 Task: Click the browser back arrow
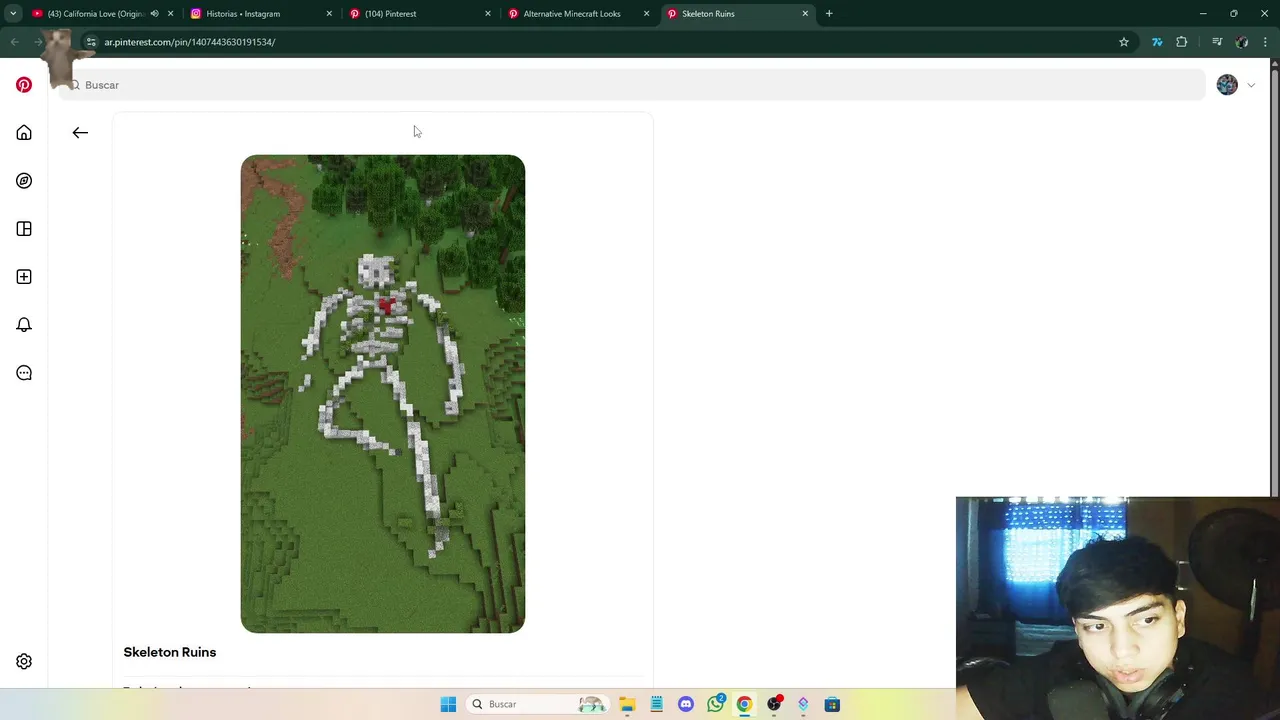pos(14,42)
